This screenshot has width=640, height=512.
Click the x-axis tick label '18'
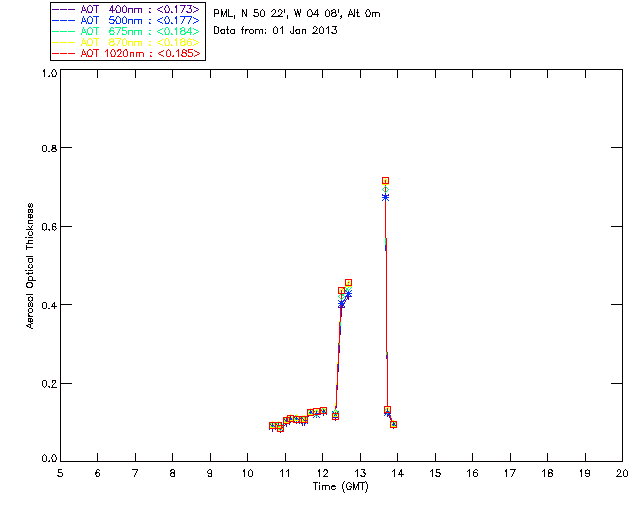point(547,473)
